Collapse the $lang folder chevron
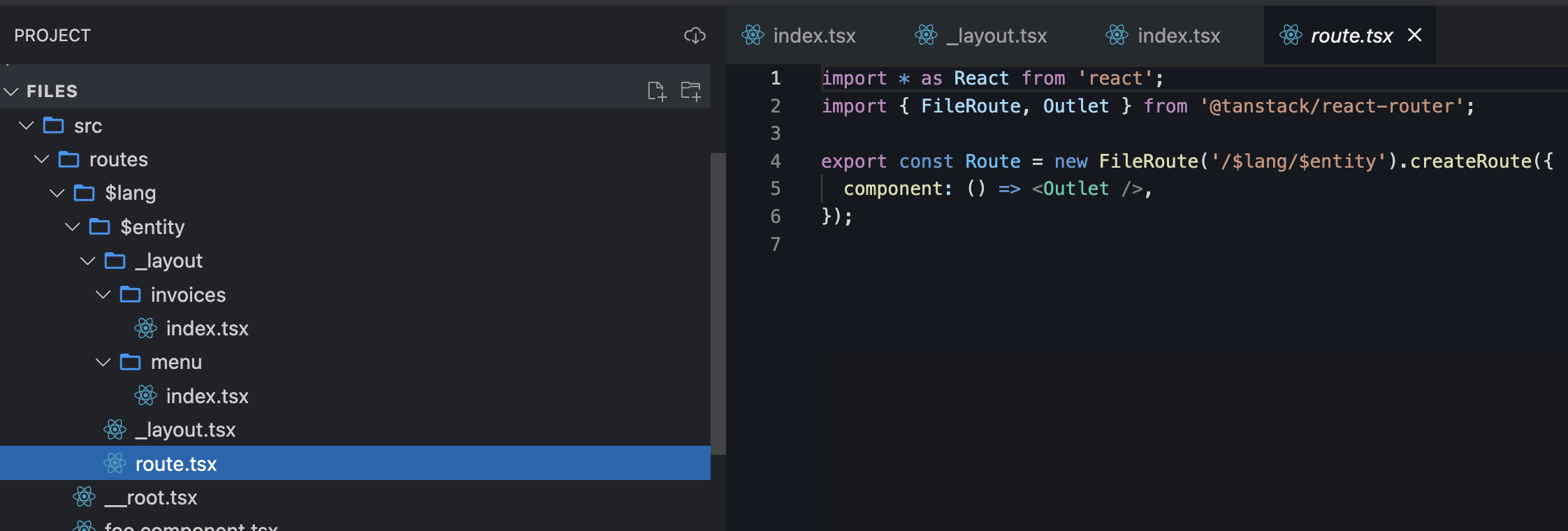The height and width of the screenshot is (531, 1568). coord(57,193)
